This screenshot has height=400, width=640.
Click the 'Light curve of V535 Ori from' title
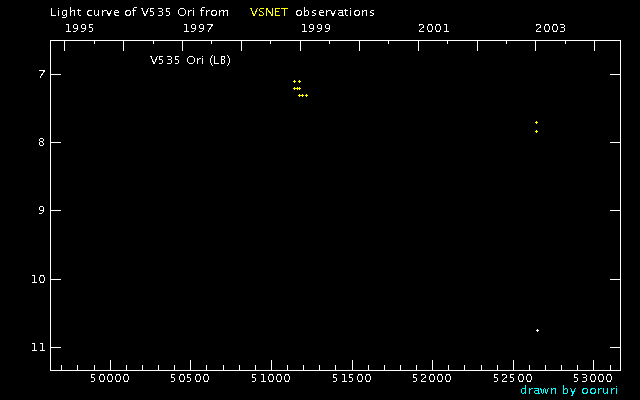[139, 12]
